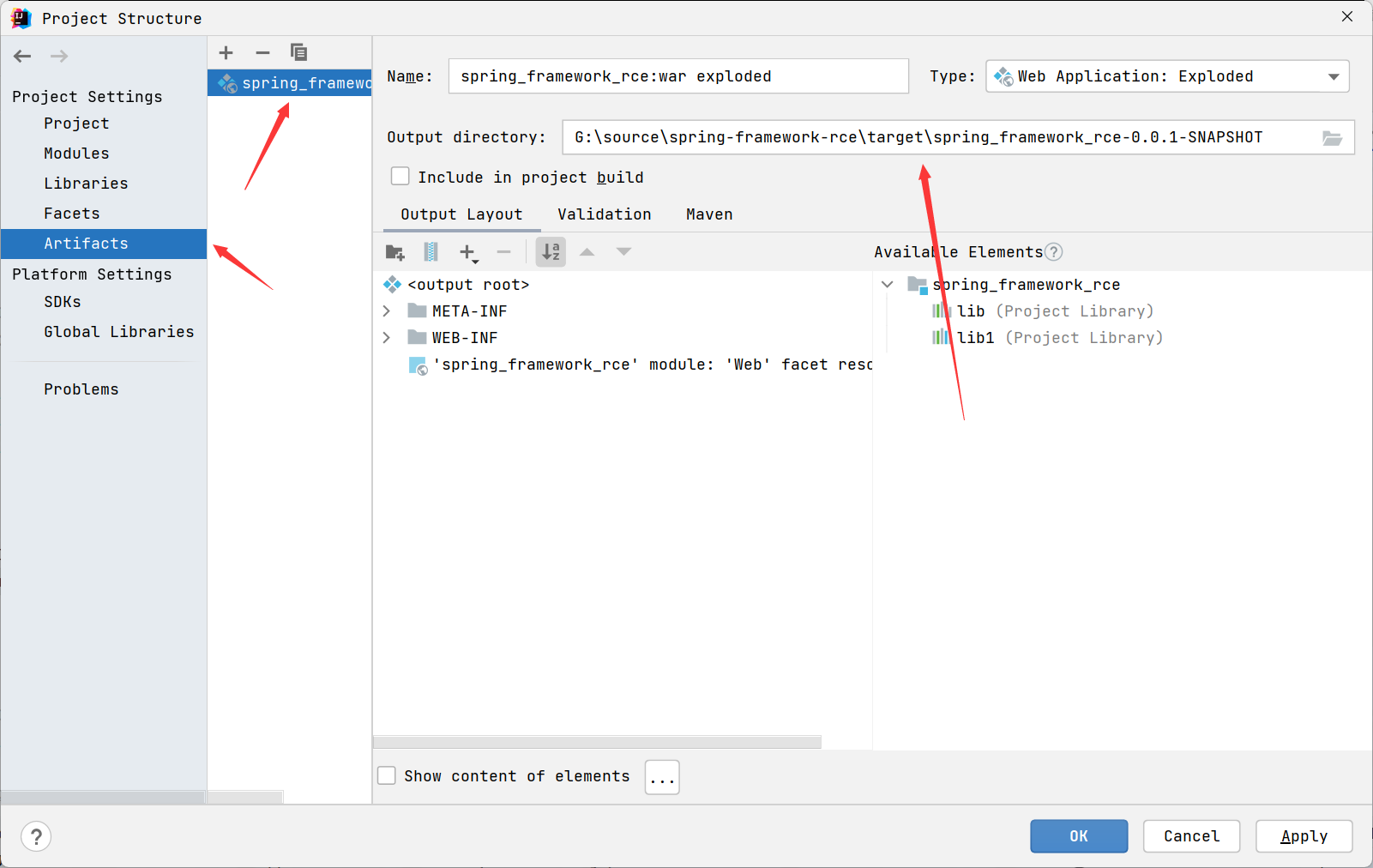This screenshot has height=868, width=1373.
Task: Enable Include in project build checkbox
Action: [x=400, y=177]
